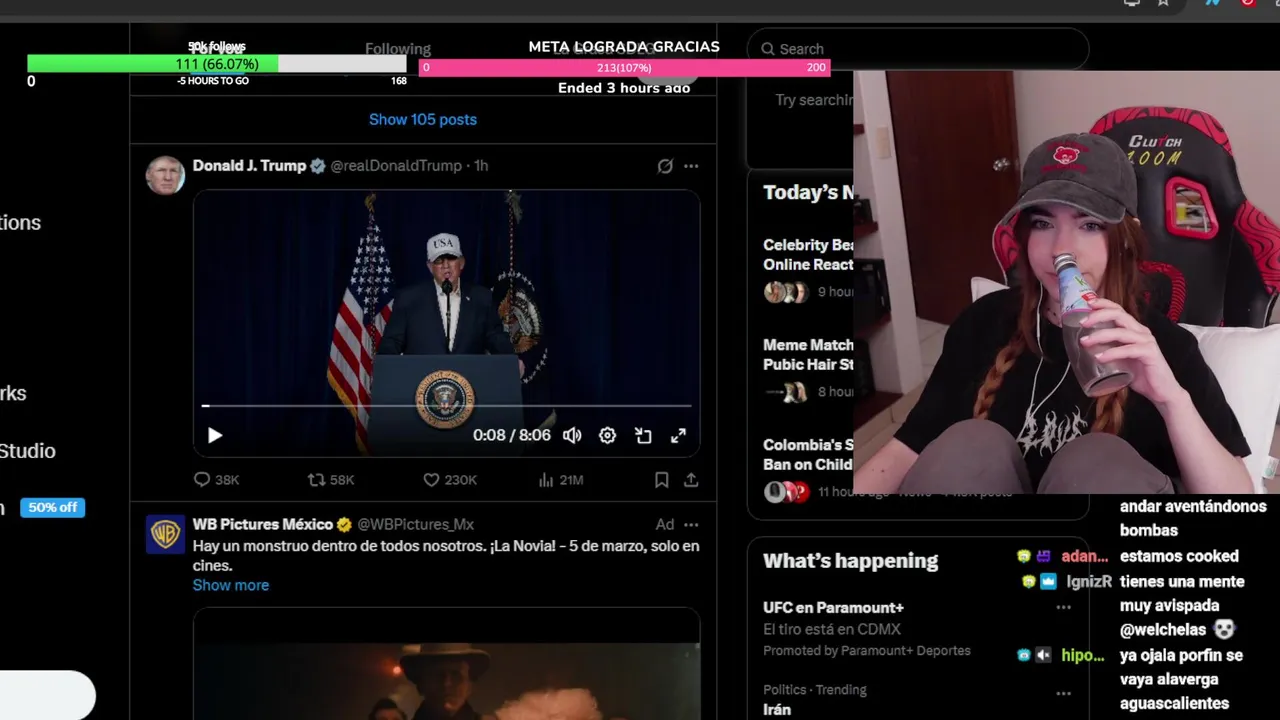Image resolution: width=1280 pixels, height=720 pixels.
Task: Expand video to fullscreen
Action: click(678, 435)
